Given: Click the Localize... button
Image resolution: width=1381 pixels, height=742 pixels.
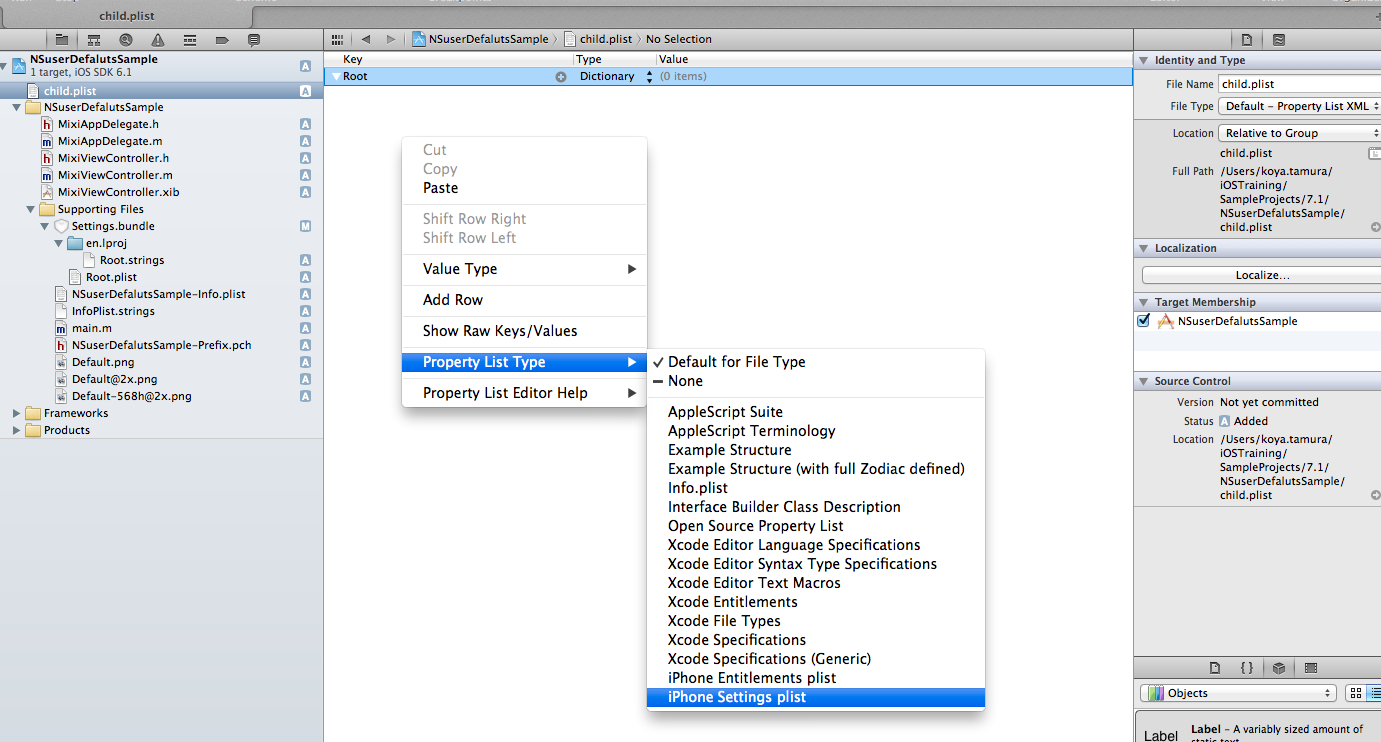Looking at the screenshot, I should click(1261, 275).
